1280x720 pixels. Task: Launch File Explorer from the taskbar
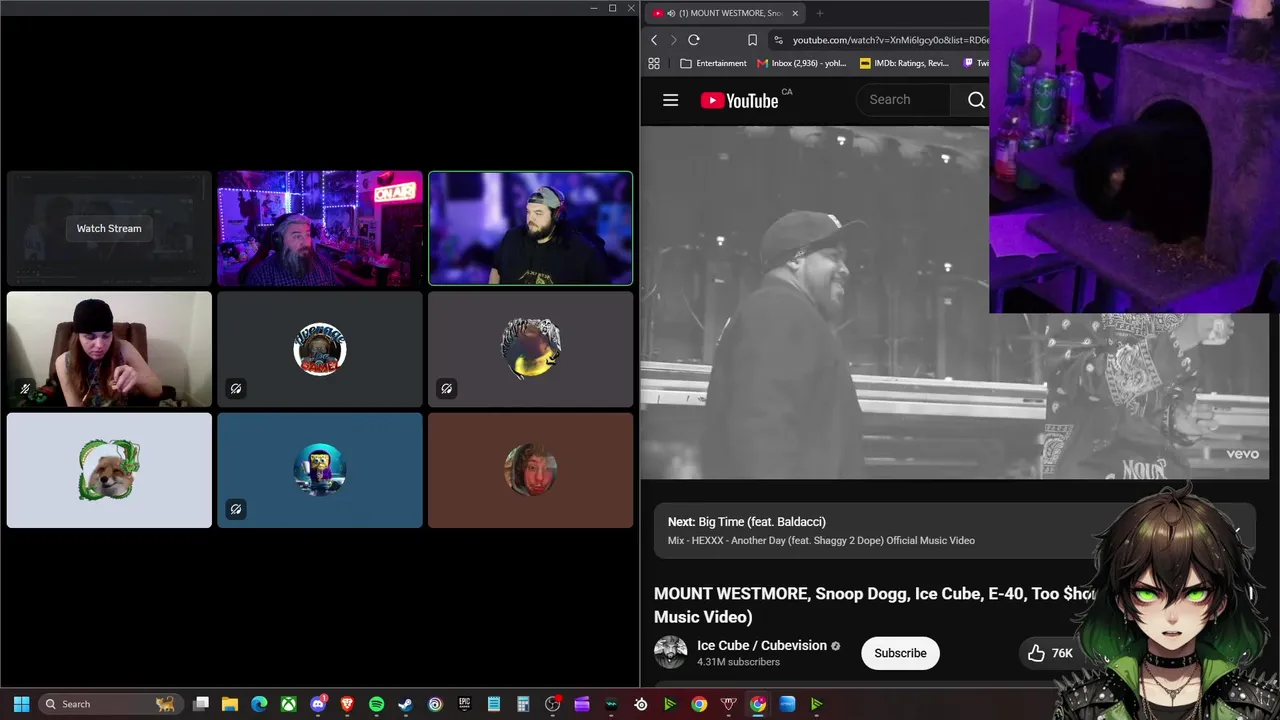(230, 704)
